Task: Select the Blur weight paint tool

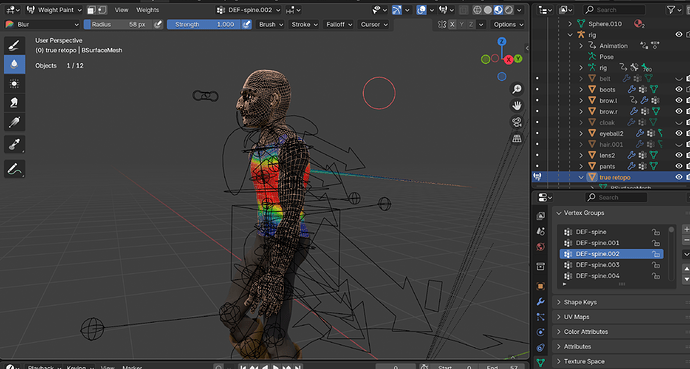Action: (x=14, y=64)
